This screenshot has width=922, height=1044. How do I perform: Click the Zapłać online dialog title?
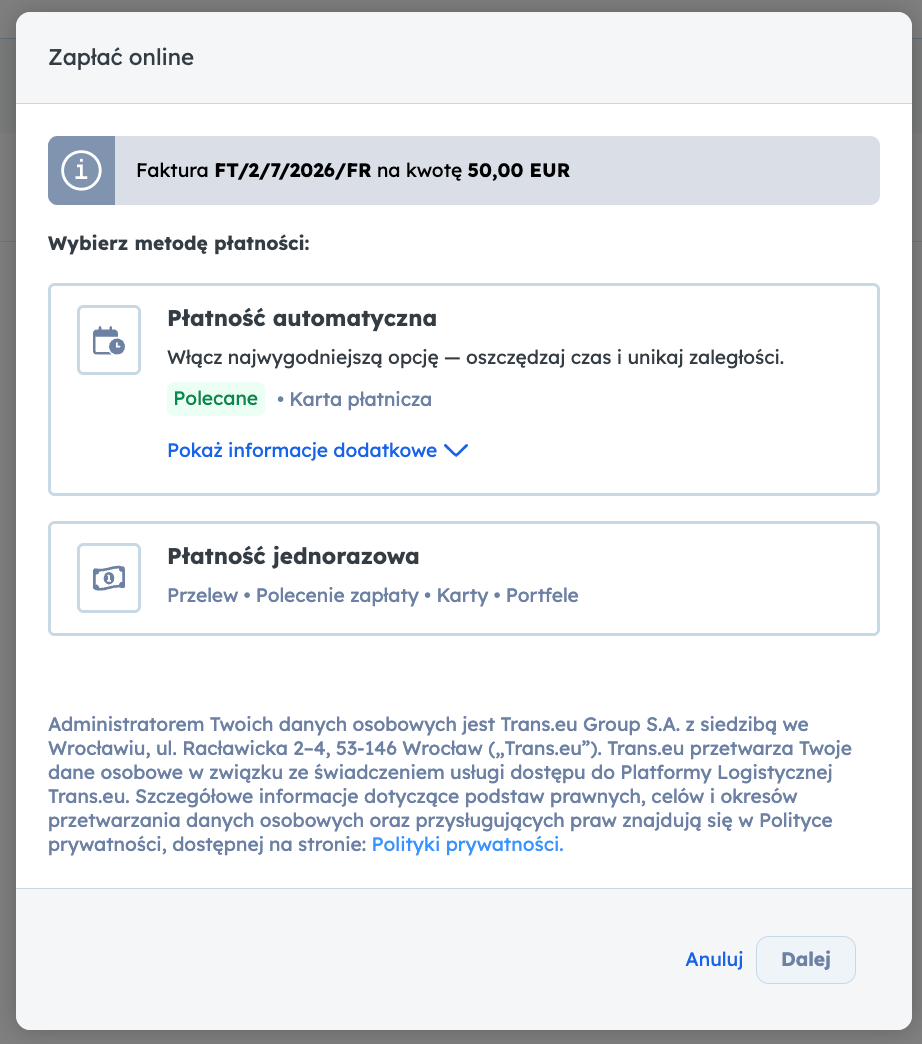pyautogui.click(x=121, y=57)
